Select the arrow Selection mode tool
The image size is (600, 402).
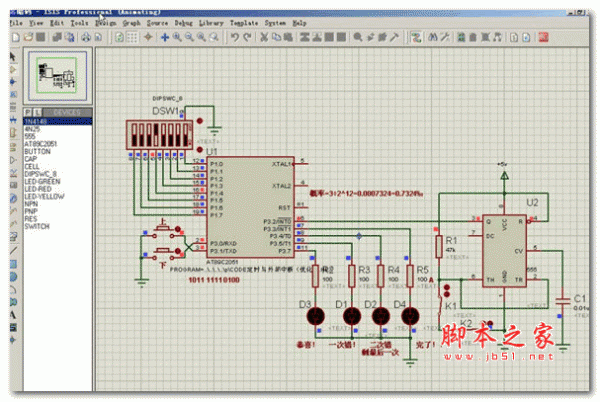coord(13,57)
